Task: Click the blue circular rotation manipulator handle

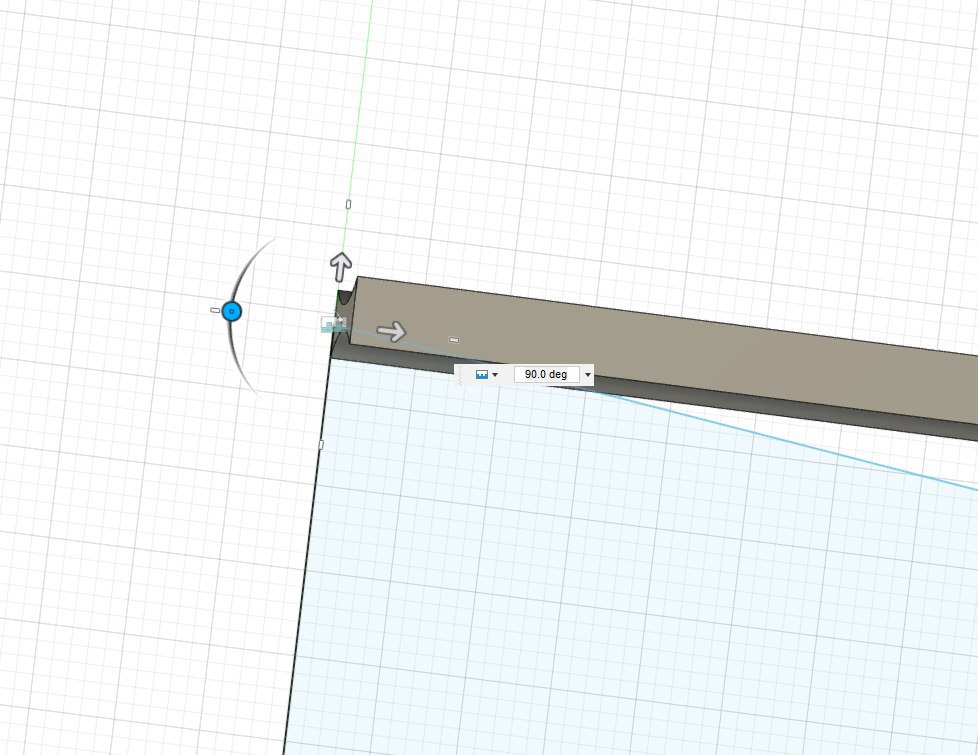Action: (231, 311)
